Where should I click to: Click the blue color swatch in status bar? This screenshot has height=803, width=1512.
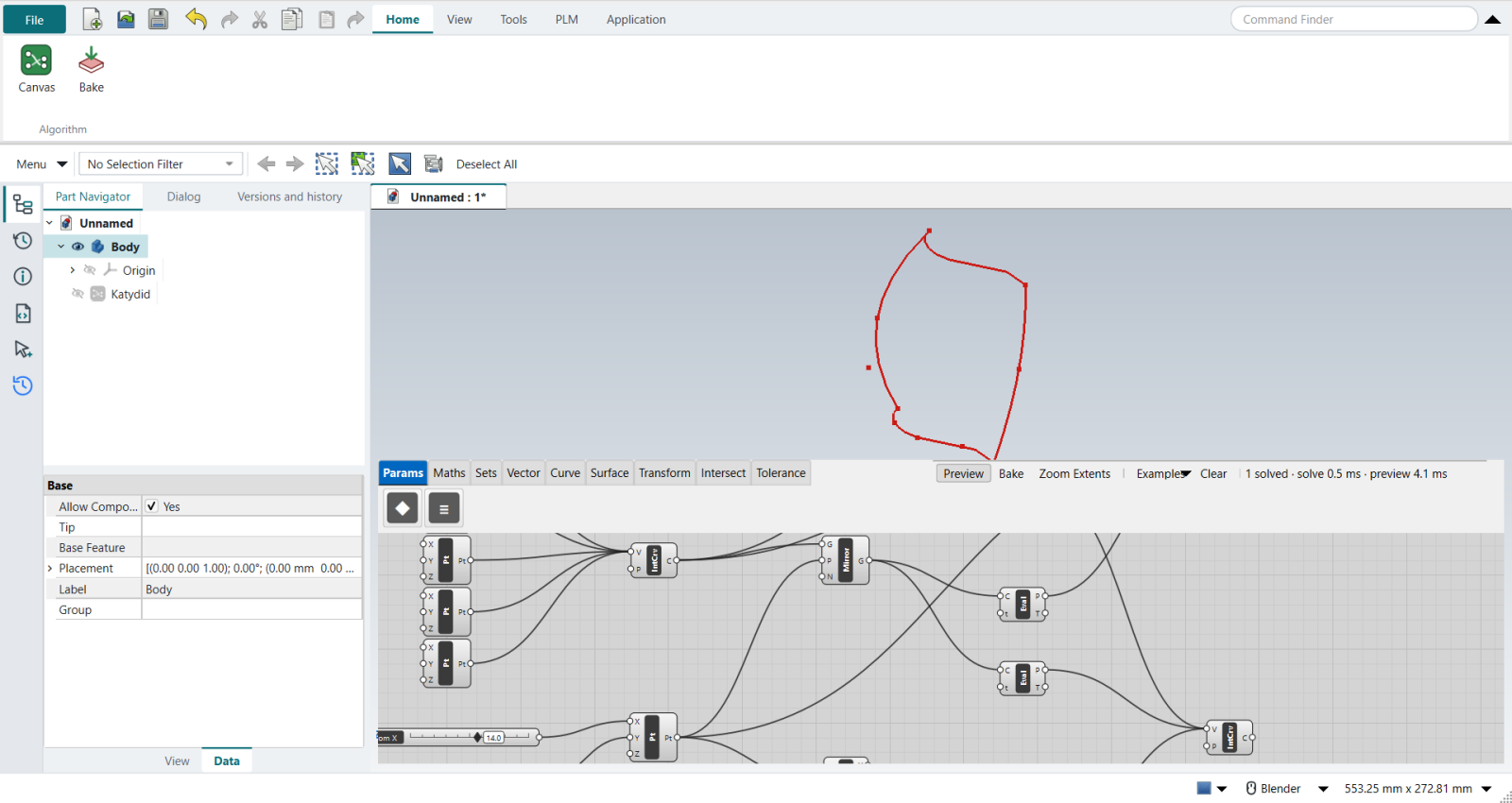coord(1204,788)
